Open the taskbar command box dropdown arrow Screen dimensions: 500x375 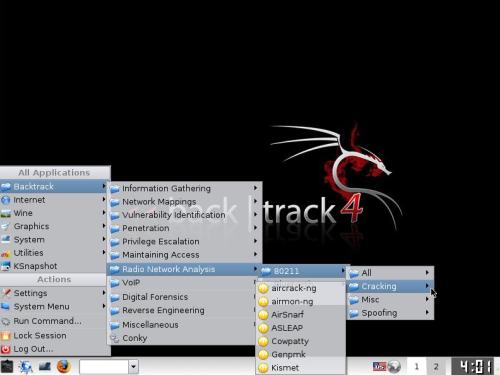point(133,367)
